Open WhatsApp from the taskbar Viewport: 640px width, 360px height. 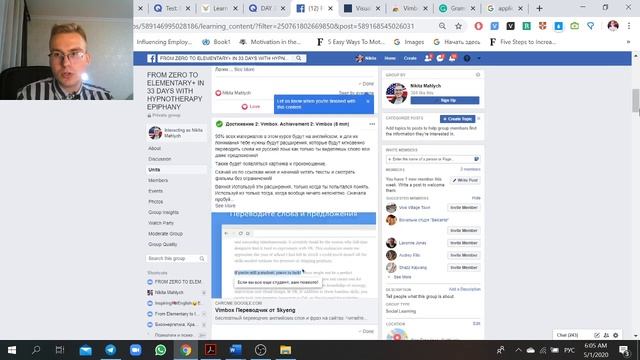coord(160,350)
